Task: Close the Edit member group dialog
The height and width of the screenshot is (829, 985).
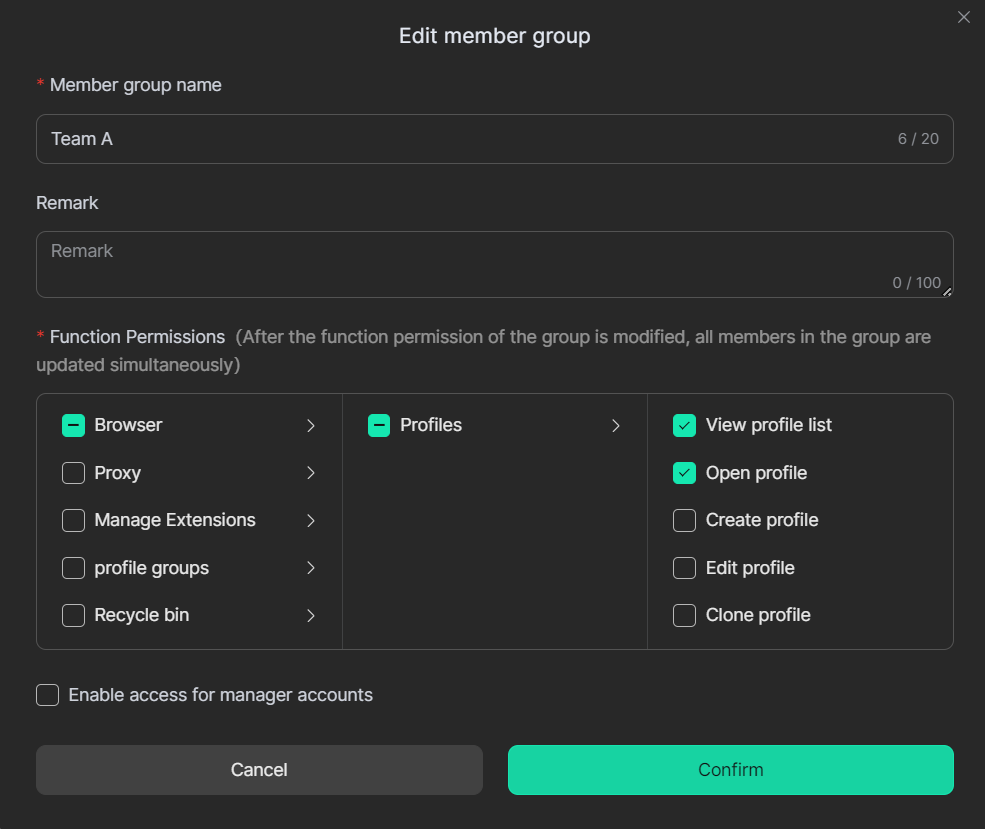Action: tap(963, 17)
